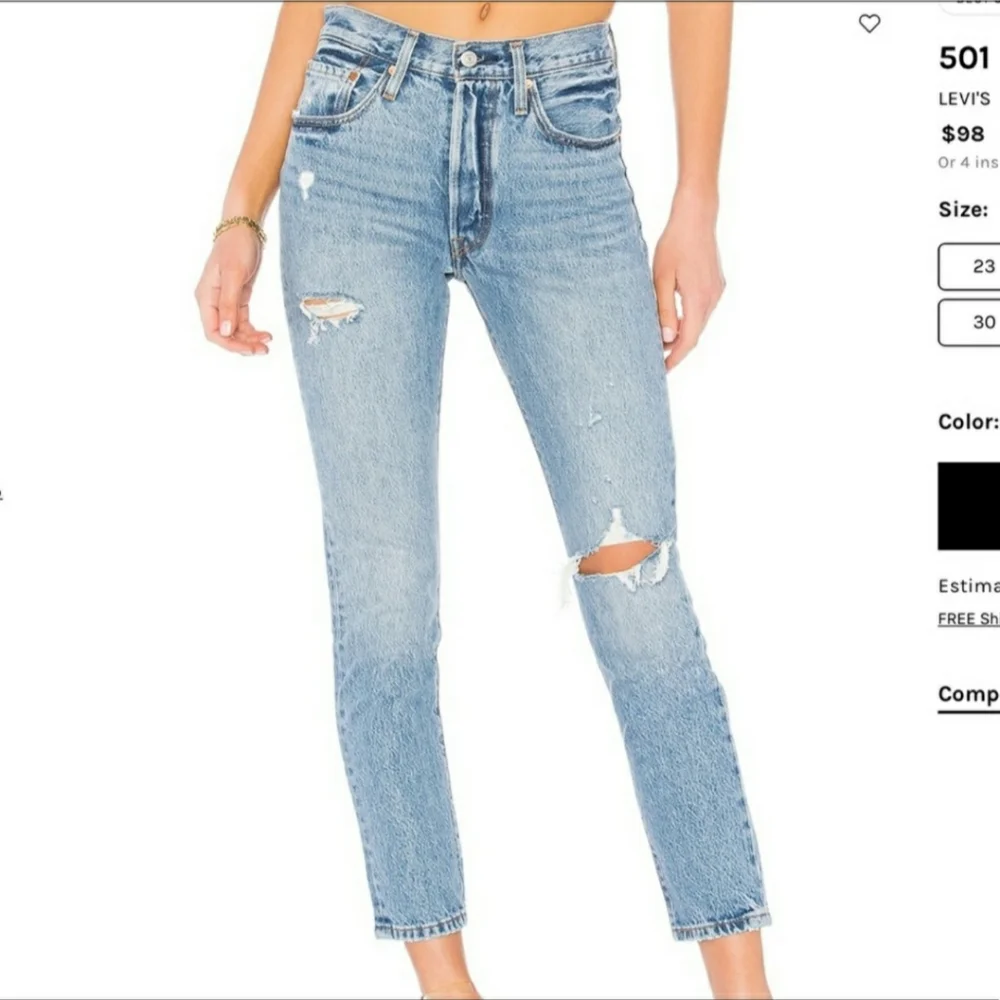The height and width of the screenshot is (1000, 1000).
Task: Open the Or 4 installments info
Action: pyautogui.click(x=969, y=163)
